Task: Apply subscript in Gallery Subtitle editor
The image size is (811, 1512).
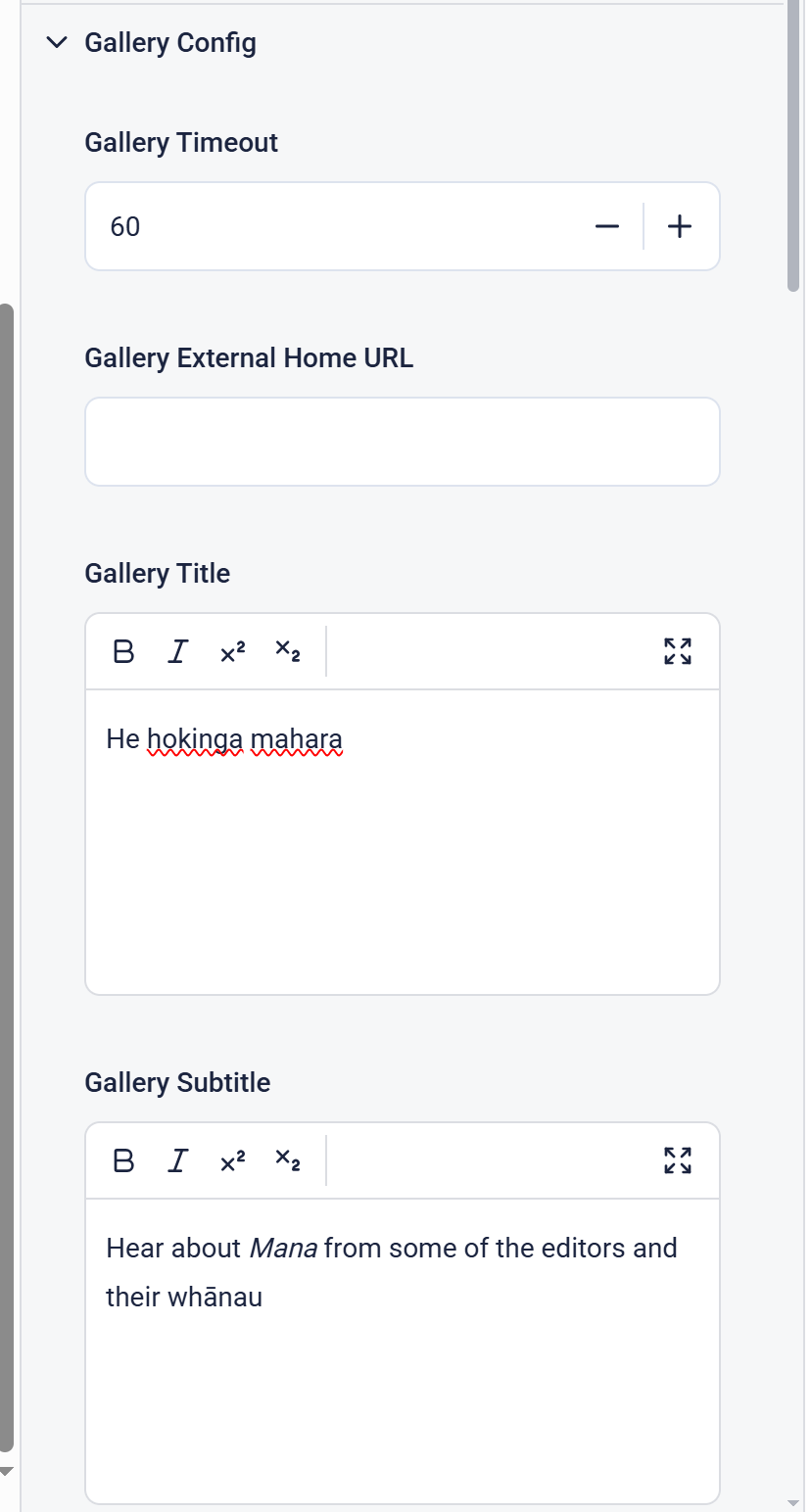Action: (287, 1159)
